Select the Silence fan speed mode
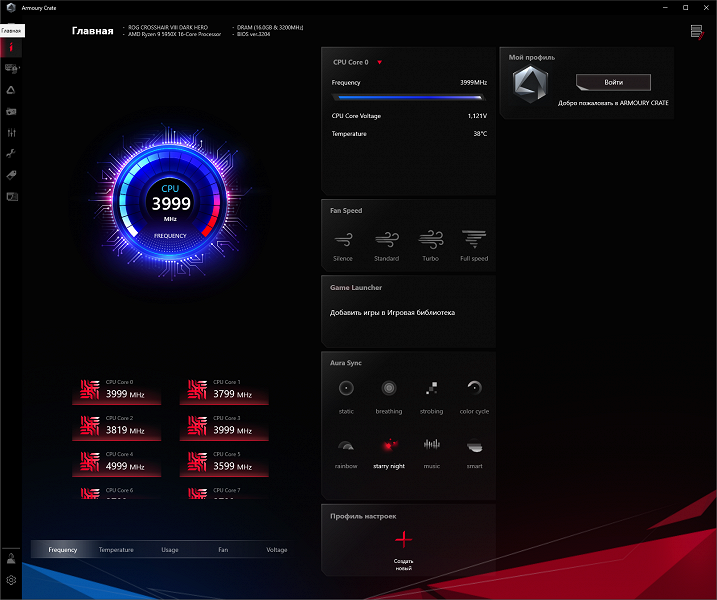This screenshot has width=717, height=600. pyautogui.click(x=343, y=246)
